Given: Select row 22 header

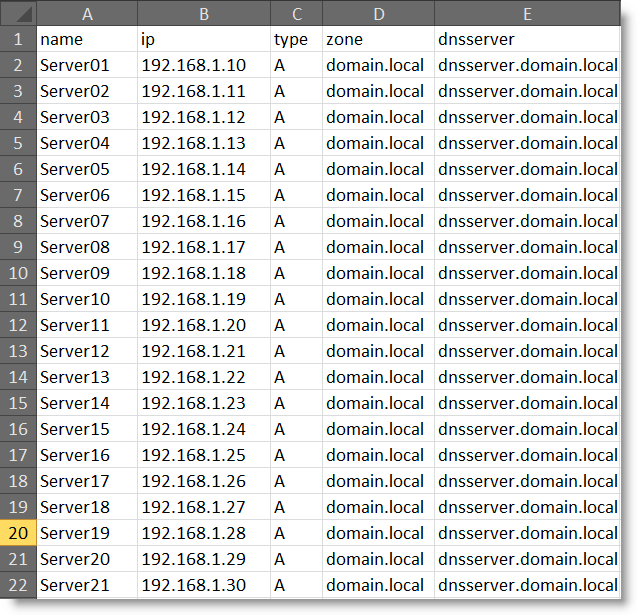Looking at the screenshot, I should click(18, 585).
